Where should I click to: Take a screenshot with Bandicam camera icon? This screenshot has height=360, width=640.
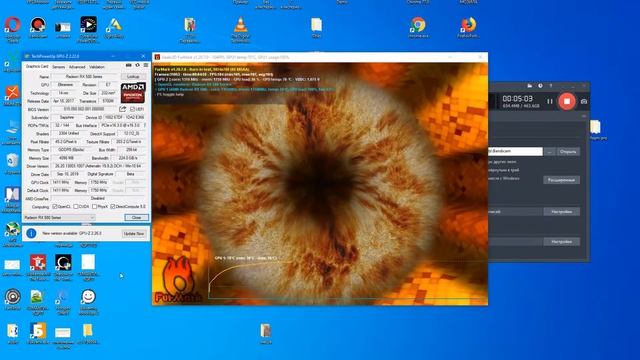tap(584, 101)
